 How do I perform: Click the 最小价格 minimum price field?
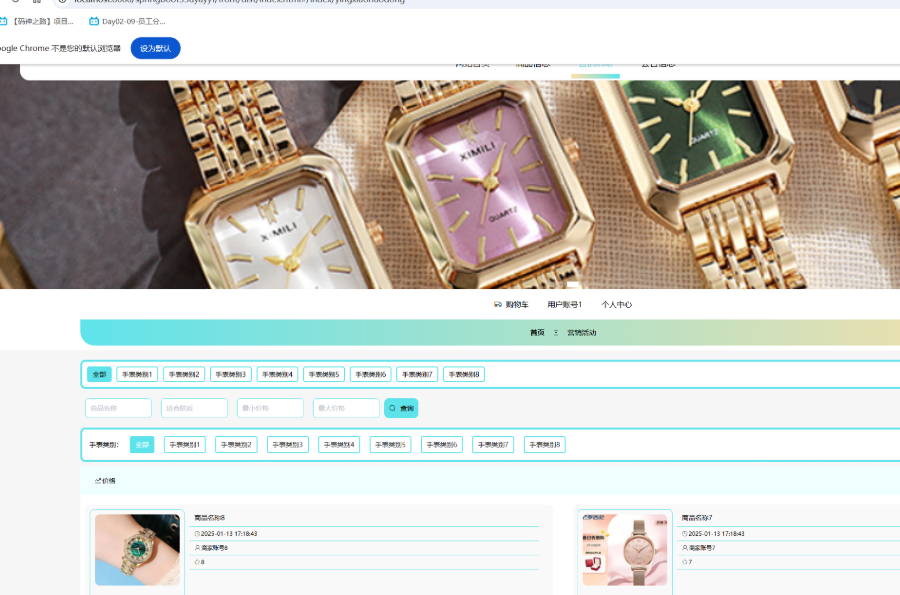[270, 408]
